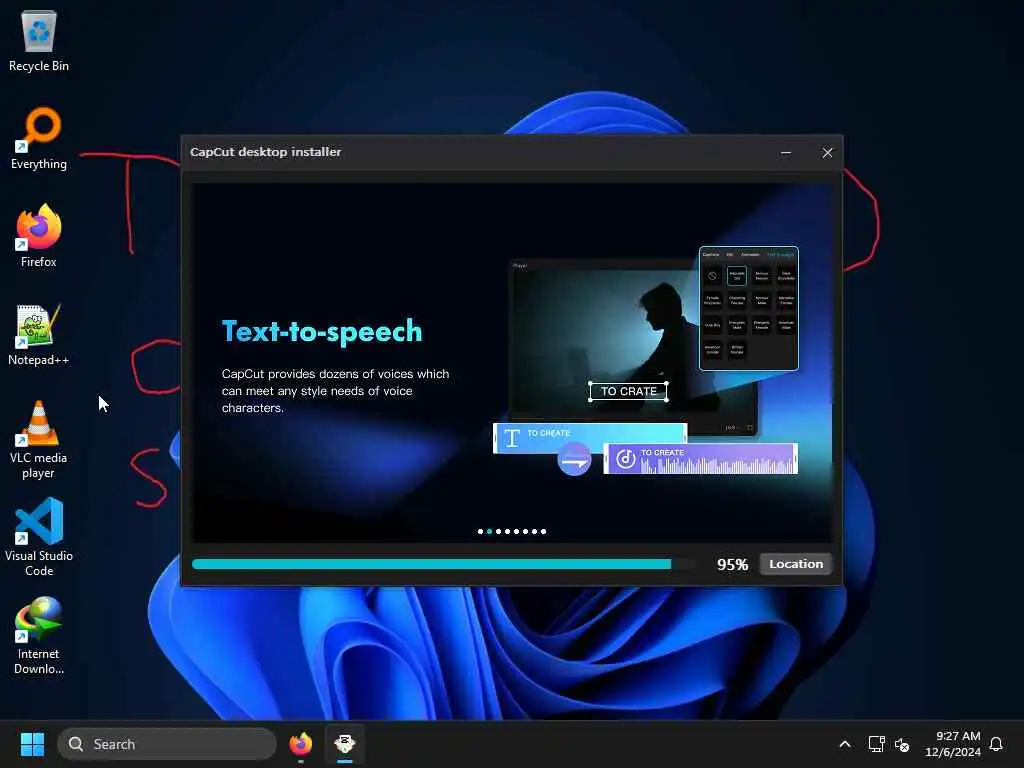Image resolution: width=1024 pixels, height=768 pixels.
Task: Click the installation progress bar
Action: tap(443, 564)
